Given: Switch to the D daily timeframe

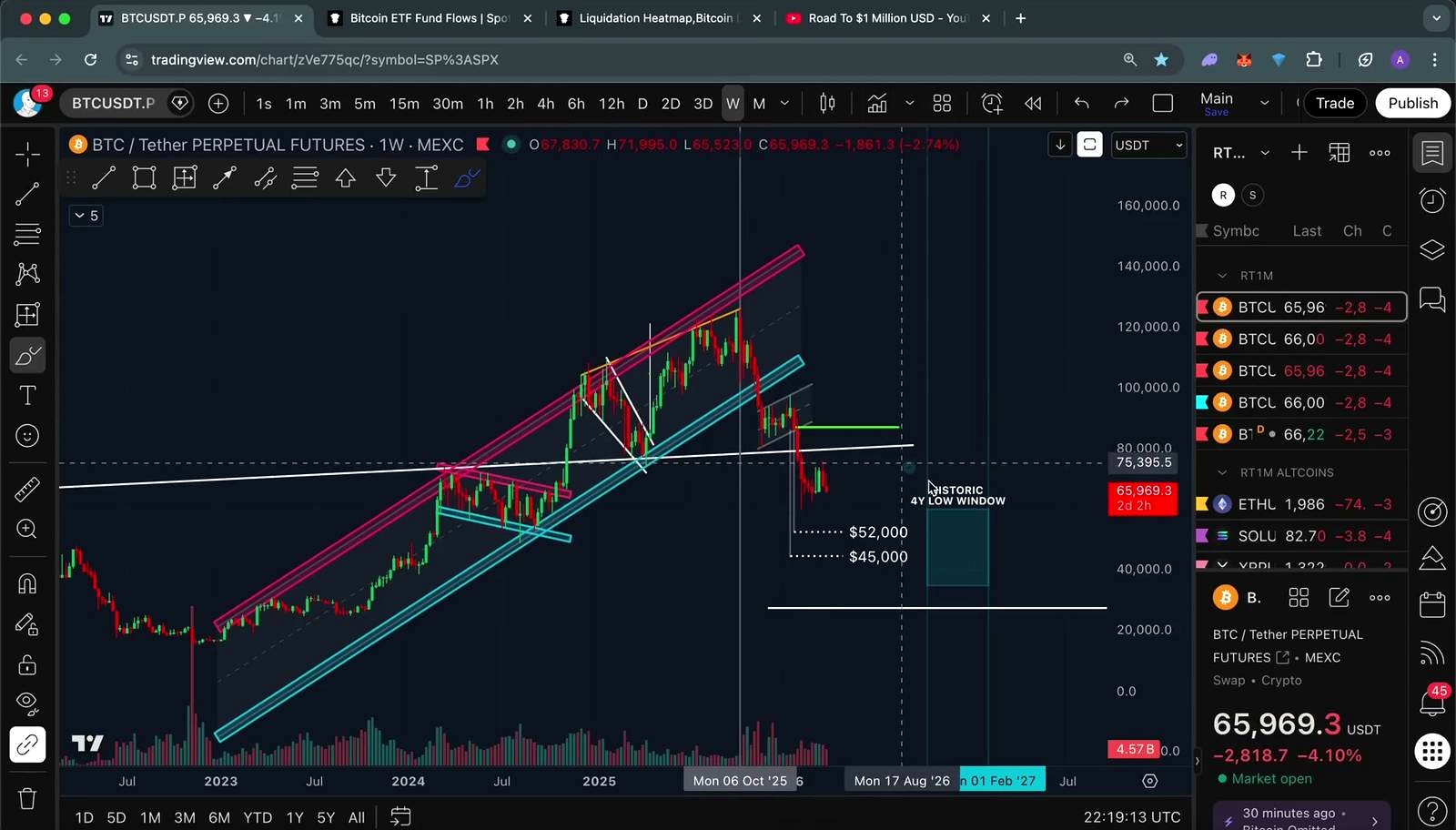Looking at the screenshot, I should tap(642, 104).
